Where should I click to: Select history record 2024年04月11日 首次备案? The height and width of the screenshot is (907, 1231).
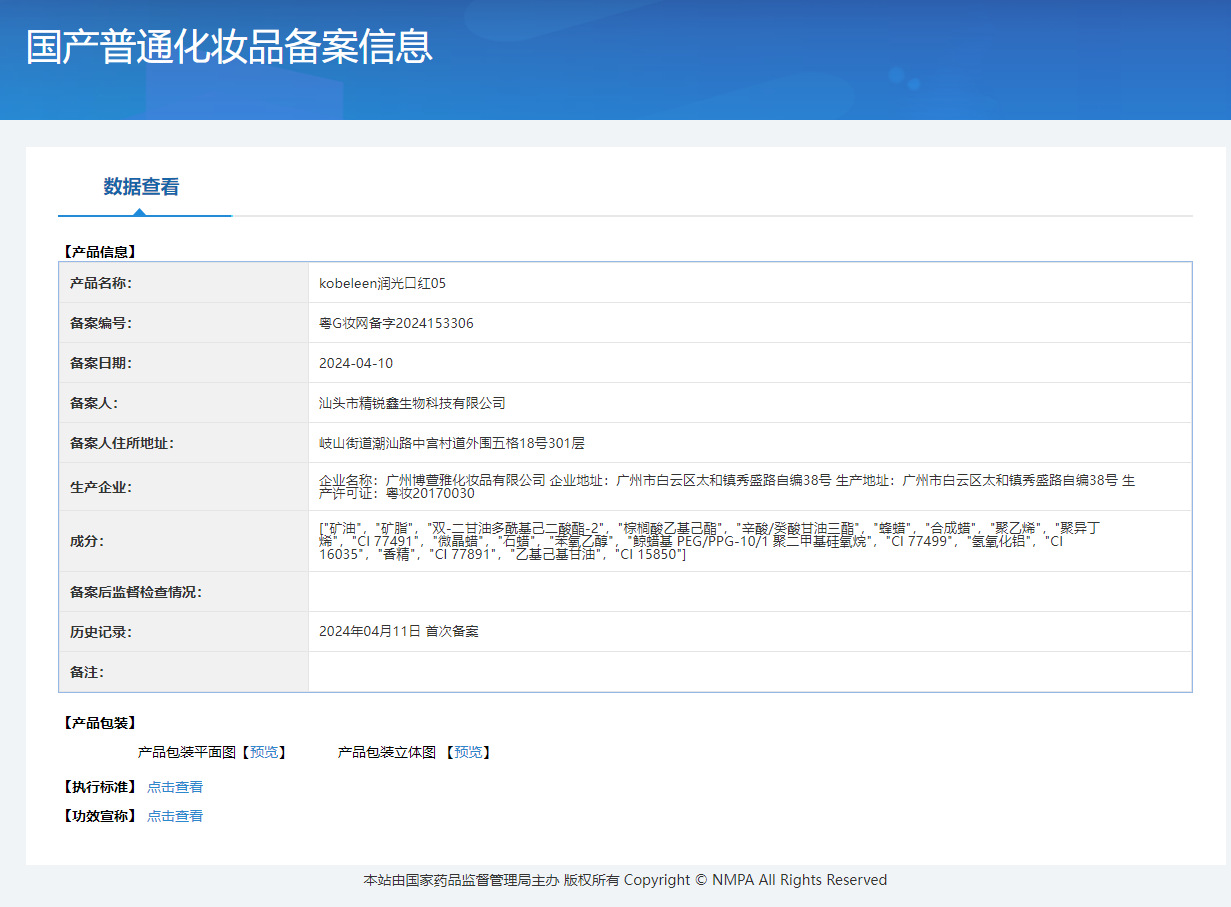(399, 632)
